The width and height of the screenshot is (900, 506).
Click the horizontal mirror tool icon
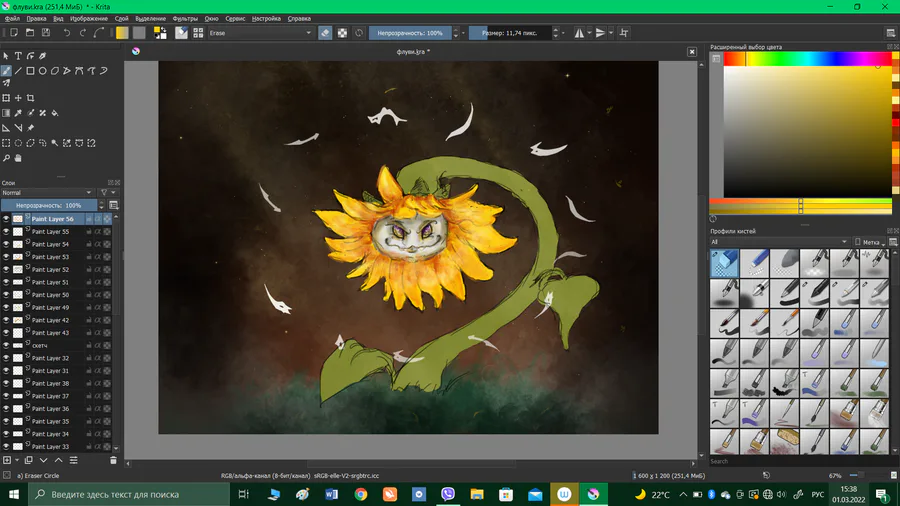[581, 33]
